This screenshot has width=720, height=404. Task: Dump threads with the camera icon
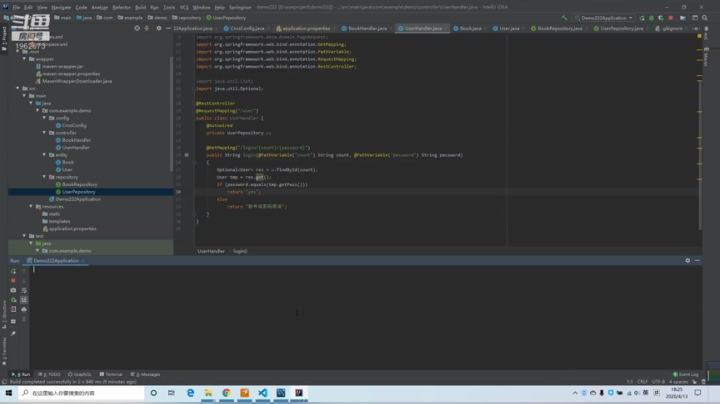coord(13,290)
